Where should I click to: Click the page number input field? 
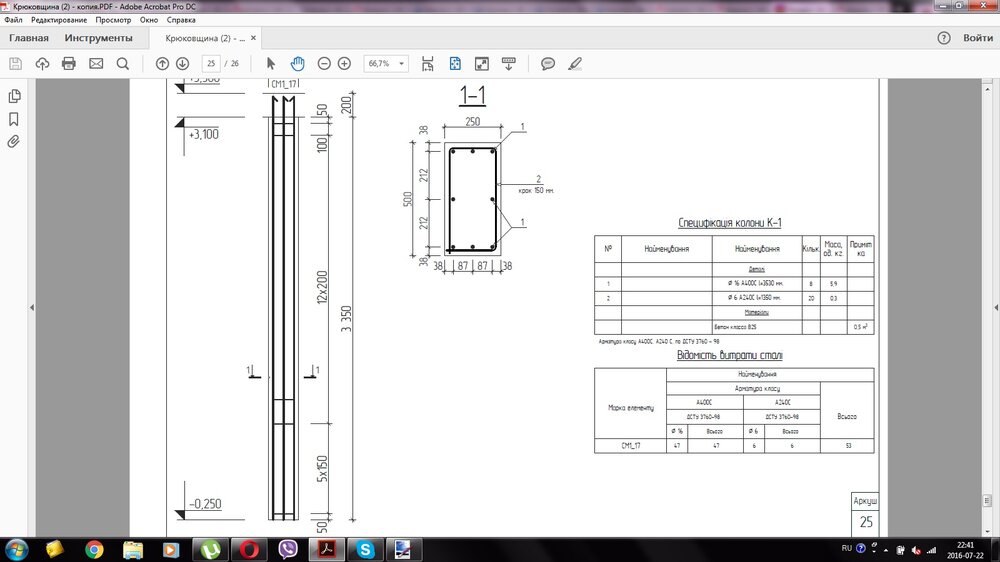pos(210,63)
